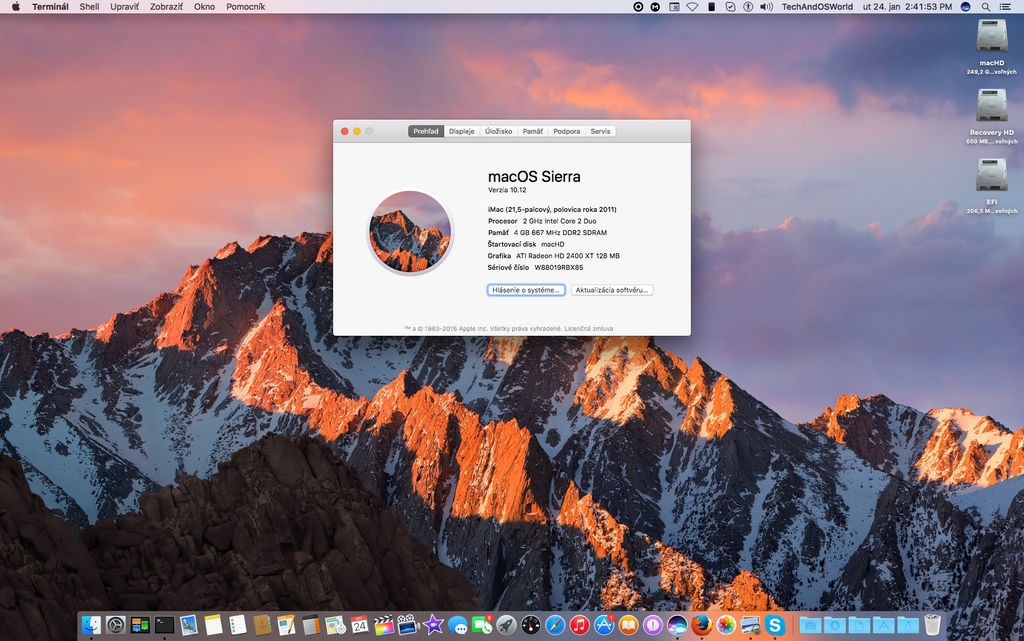This screenshot has width=1024, height=641.
Task: Open the App Store in the Dock
Action: 604,625
